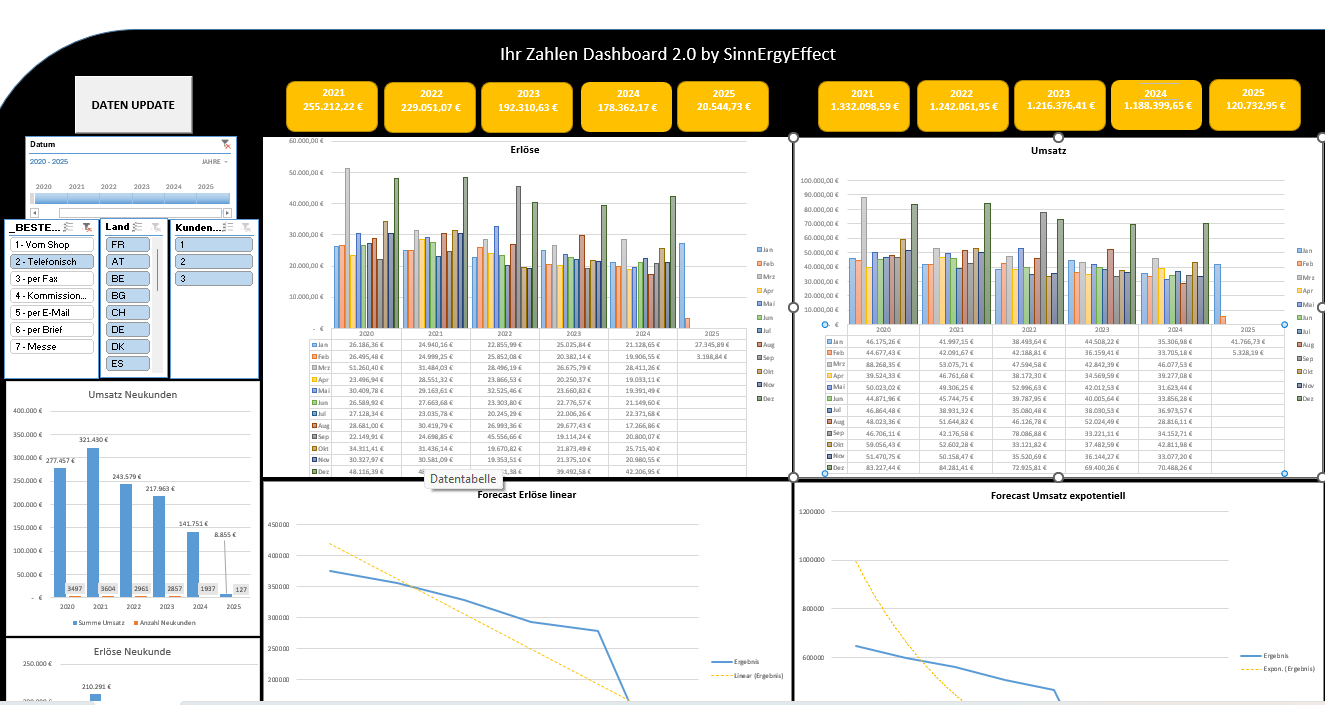Click the 2021 card showing 255.212,22 €
Viewport: 1325px width, 705px height.
(333, 106)
